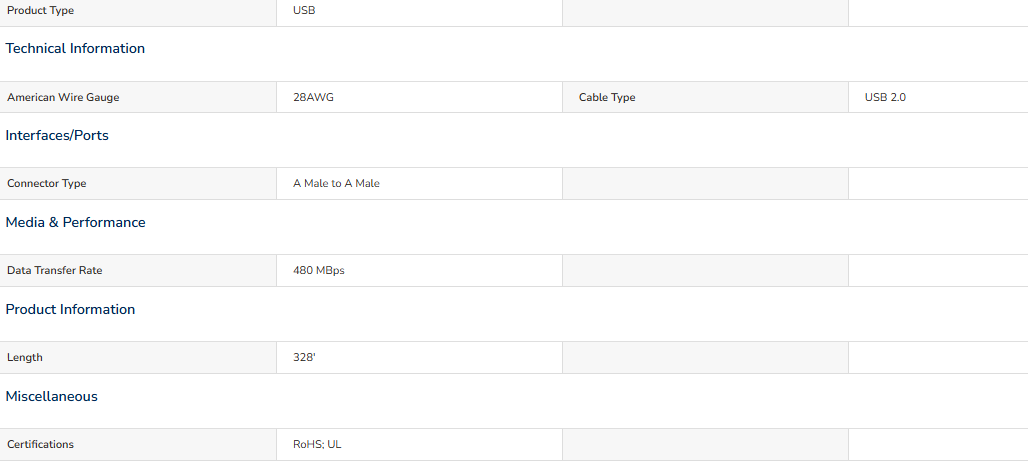Viewport: 1028px width, 462px height.
Task: Select the 328' length value
Action: pos(305,358)
